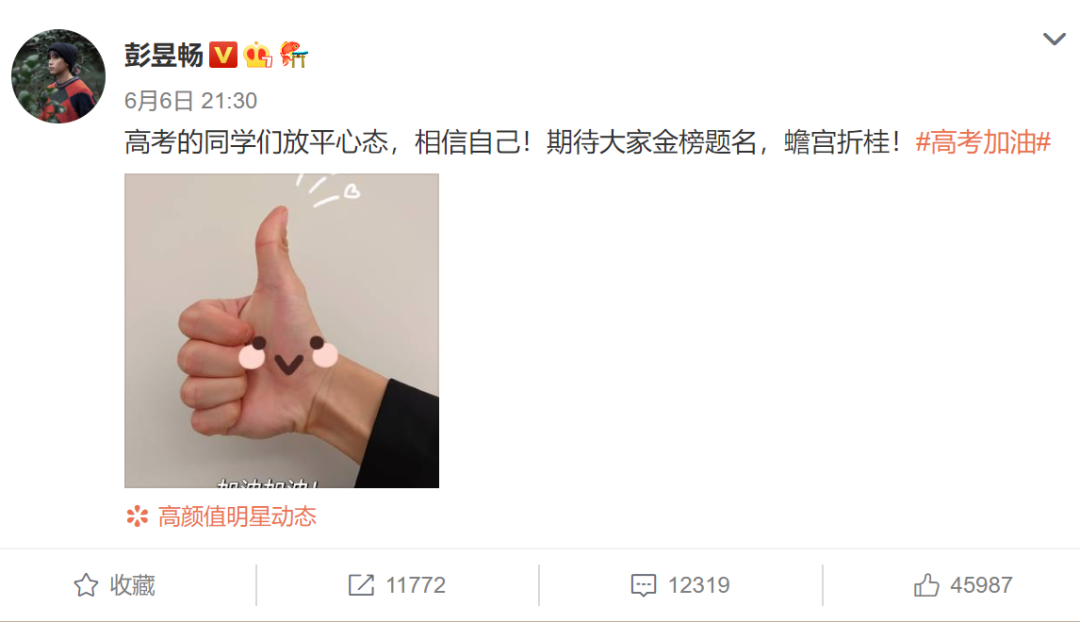Open the post options chevron menu
The width and height of the screenshot is (1080, 622).
point(1054,39)
